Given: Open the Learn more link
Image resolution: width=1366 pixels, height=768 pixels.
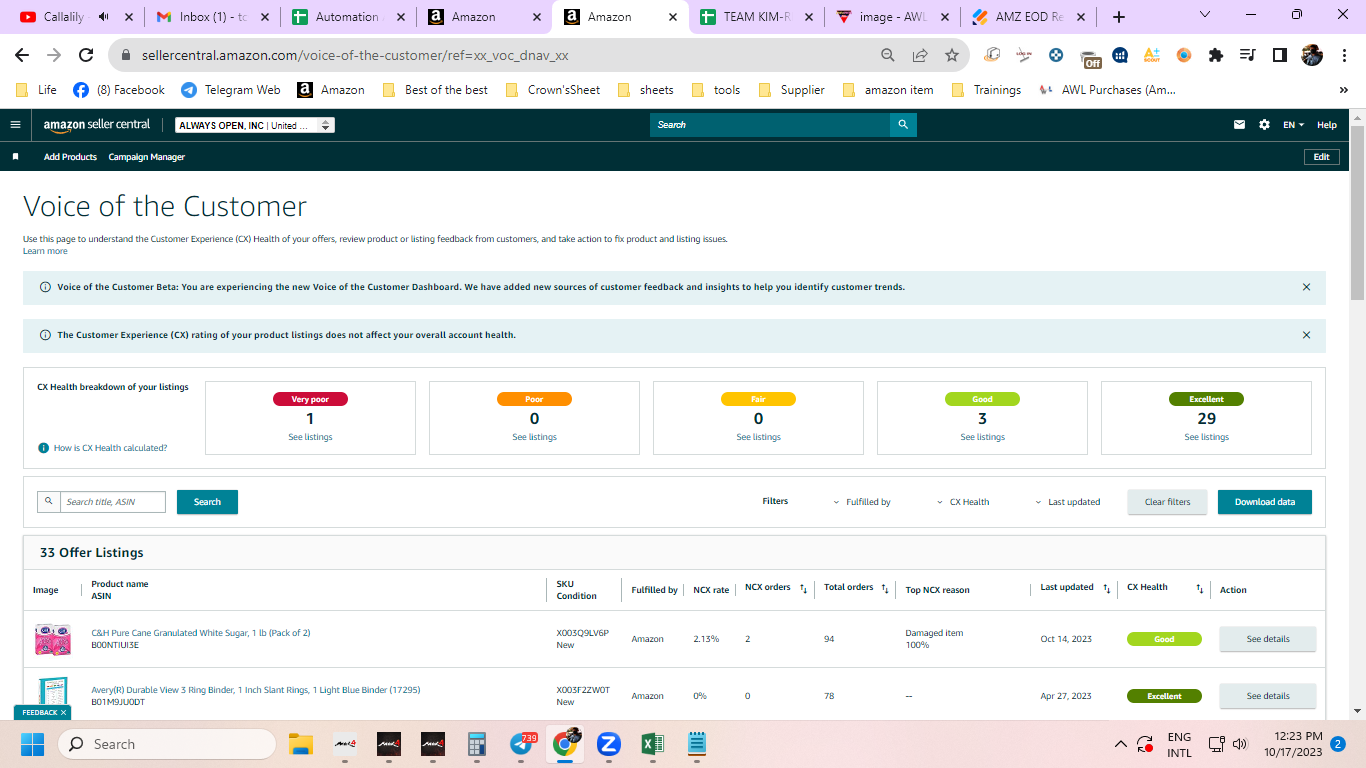Looking at the screenshot, I should point(45,251).
